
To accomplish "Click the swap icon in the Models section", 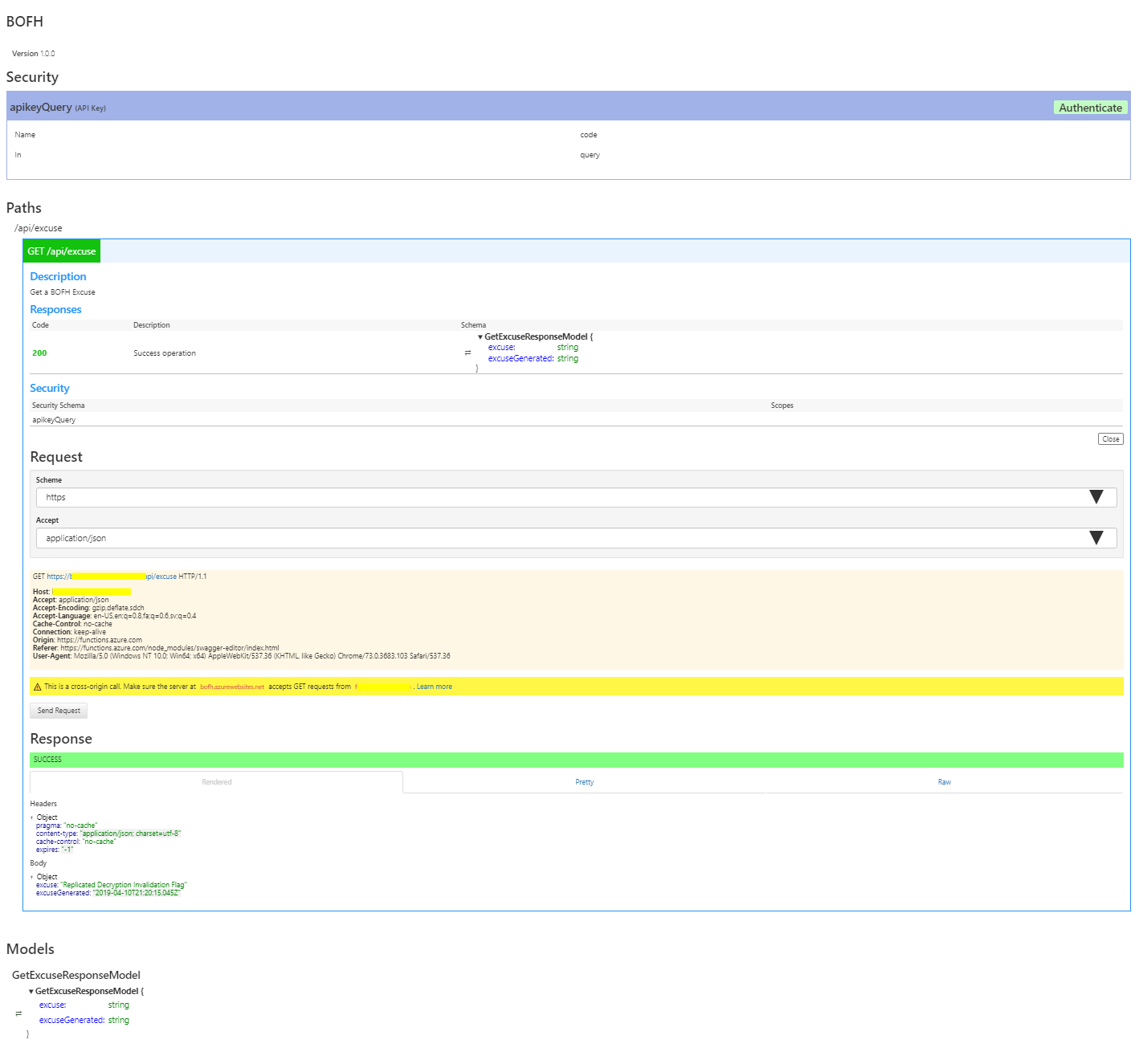I will tap(18, 1013).
